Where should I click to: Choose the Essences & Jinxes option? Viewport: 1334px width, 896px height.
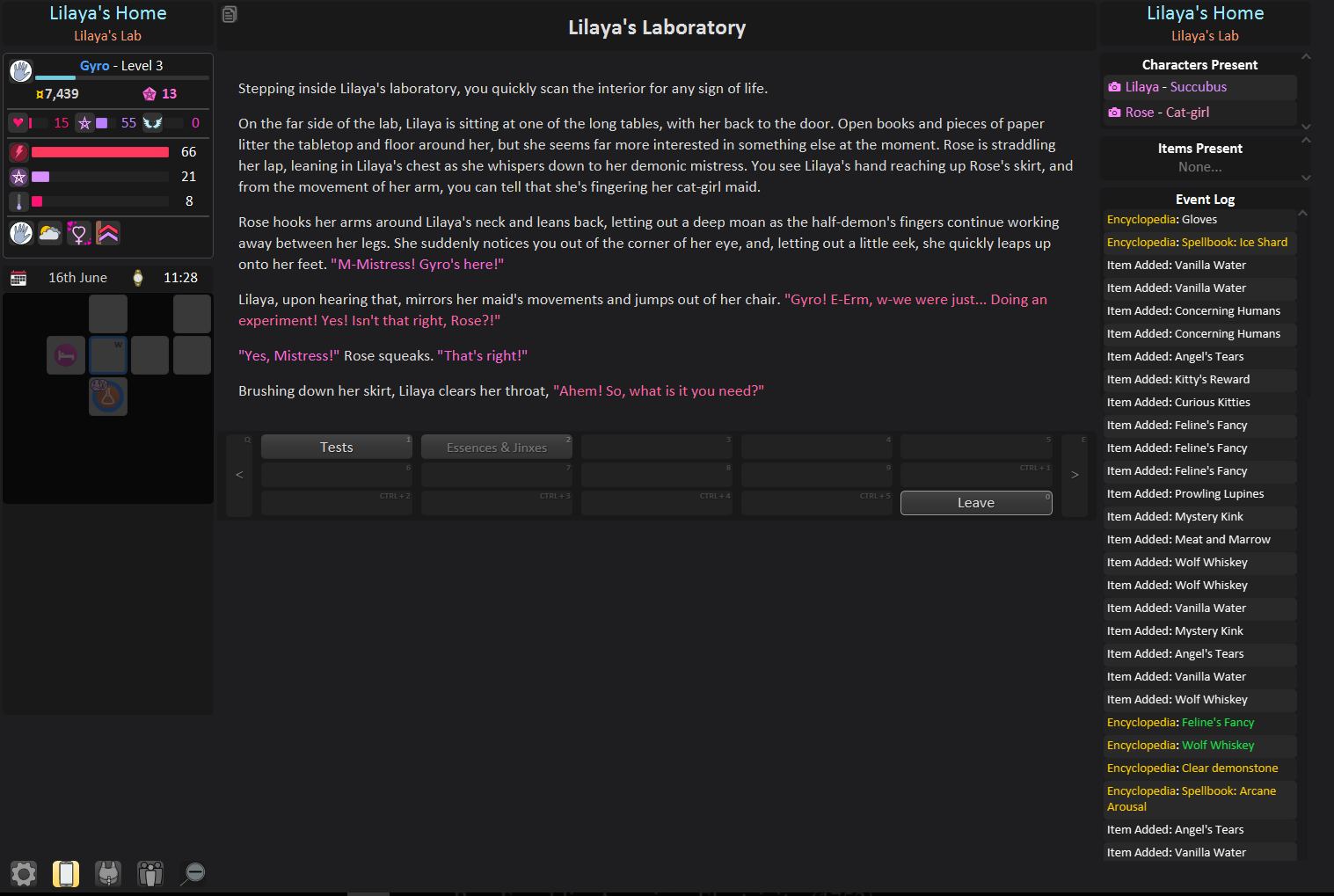coord(497,447)
